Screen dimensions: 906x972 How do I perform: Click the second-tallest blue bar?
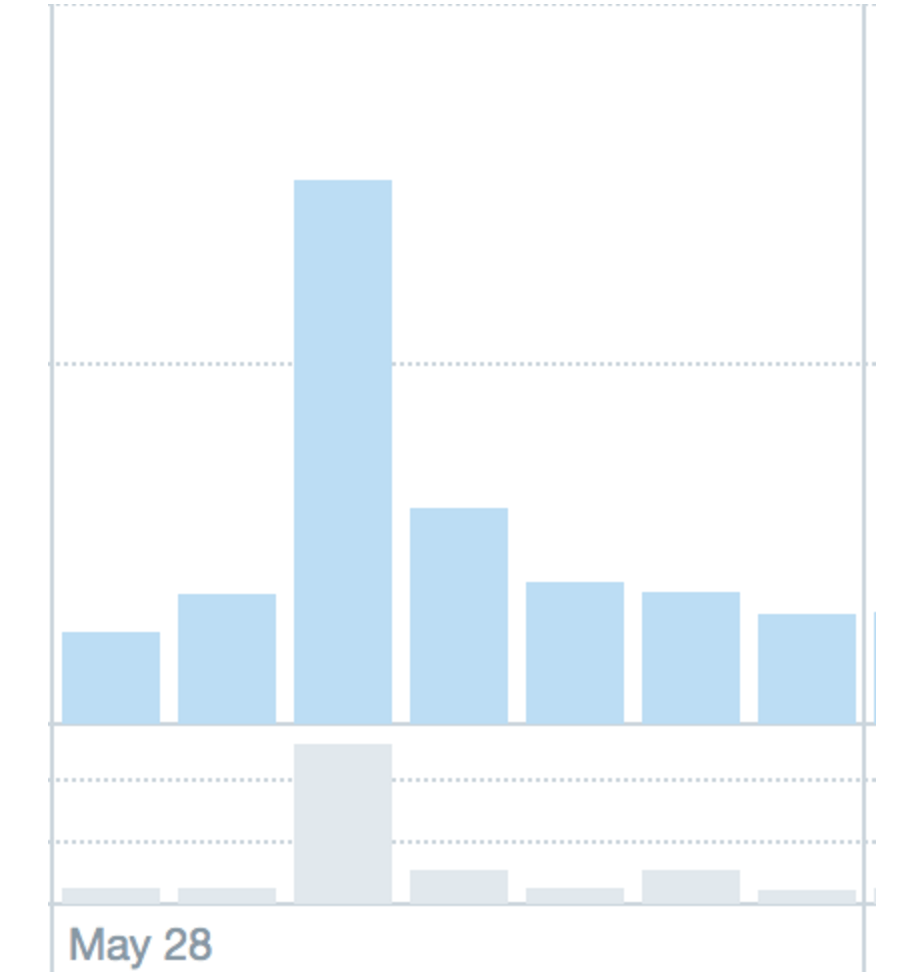pos(459,616)
